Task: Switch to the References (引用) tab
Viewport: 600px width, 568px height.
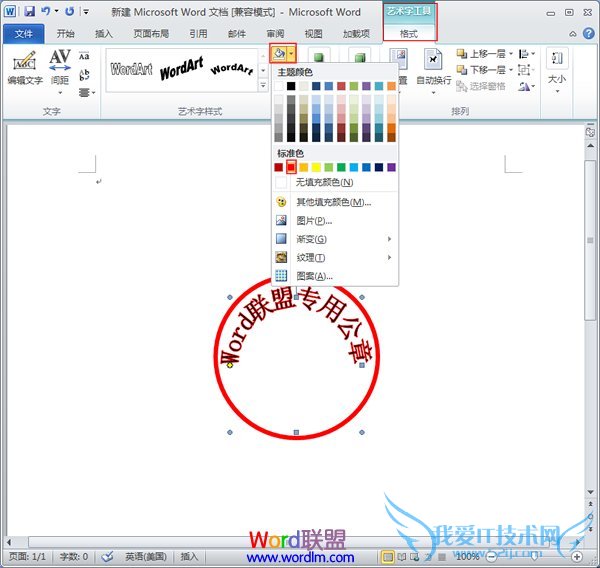Action: point(198,34)
